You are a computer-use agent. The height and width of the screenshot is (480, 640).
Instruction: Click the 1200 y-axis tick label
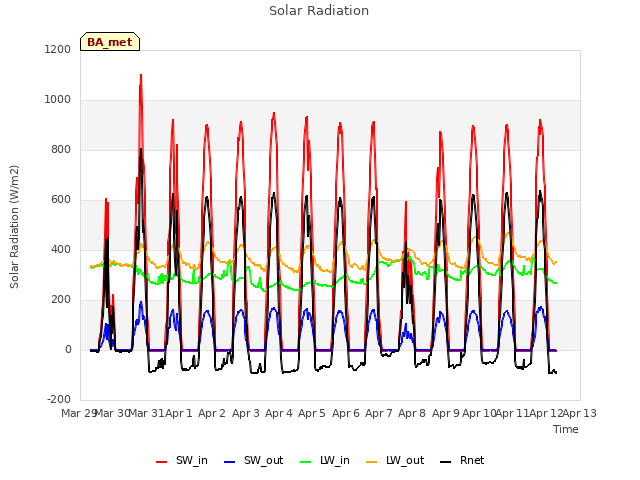coord(58,49)
